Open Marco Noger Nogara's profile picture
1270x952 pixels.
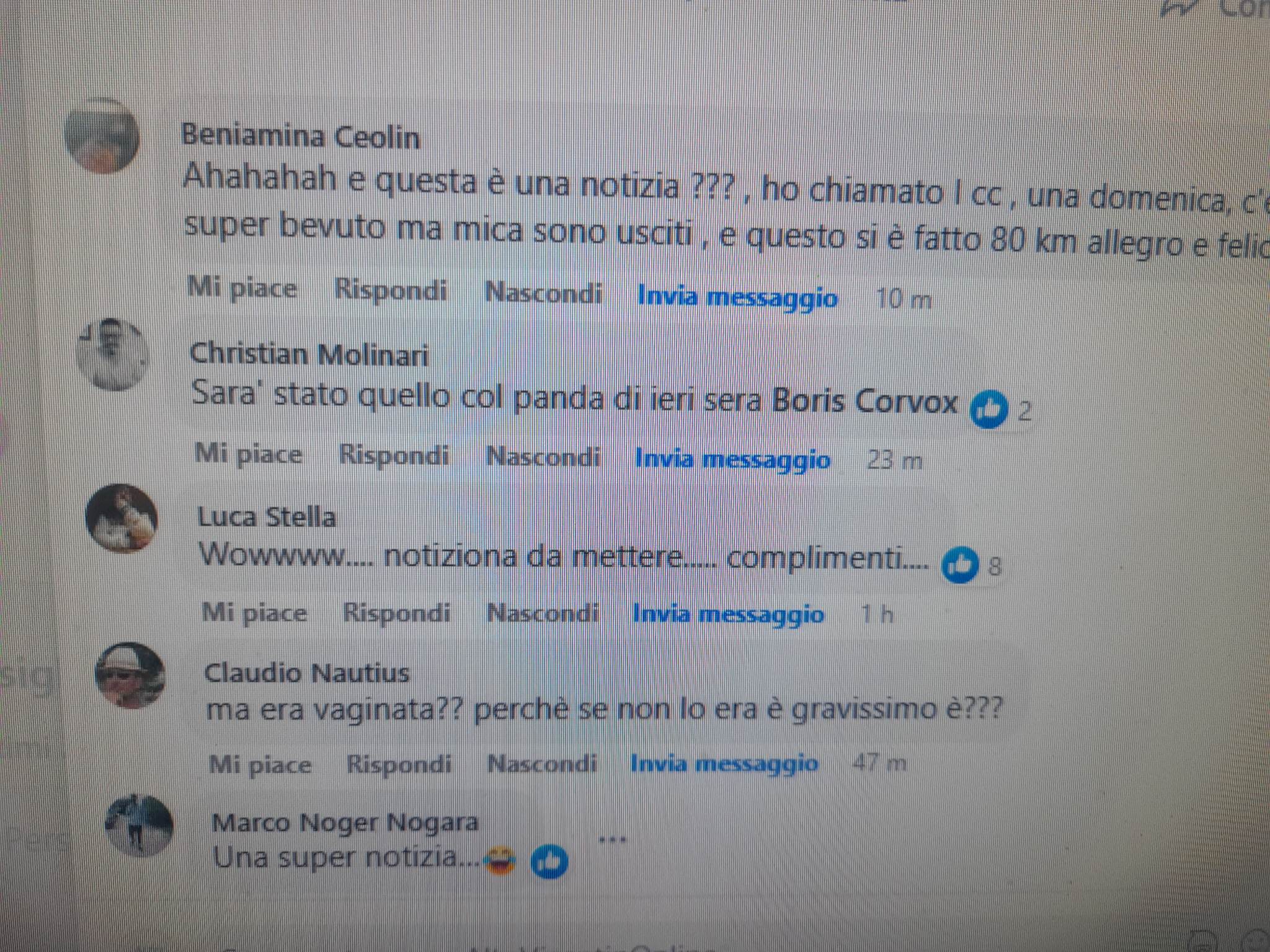pyautogui.click(x=139, y=826)
